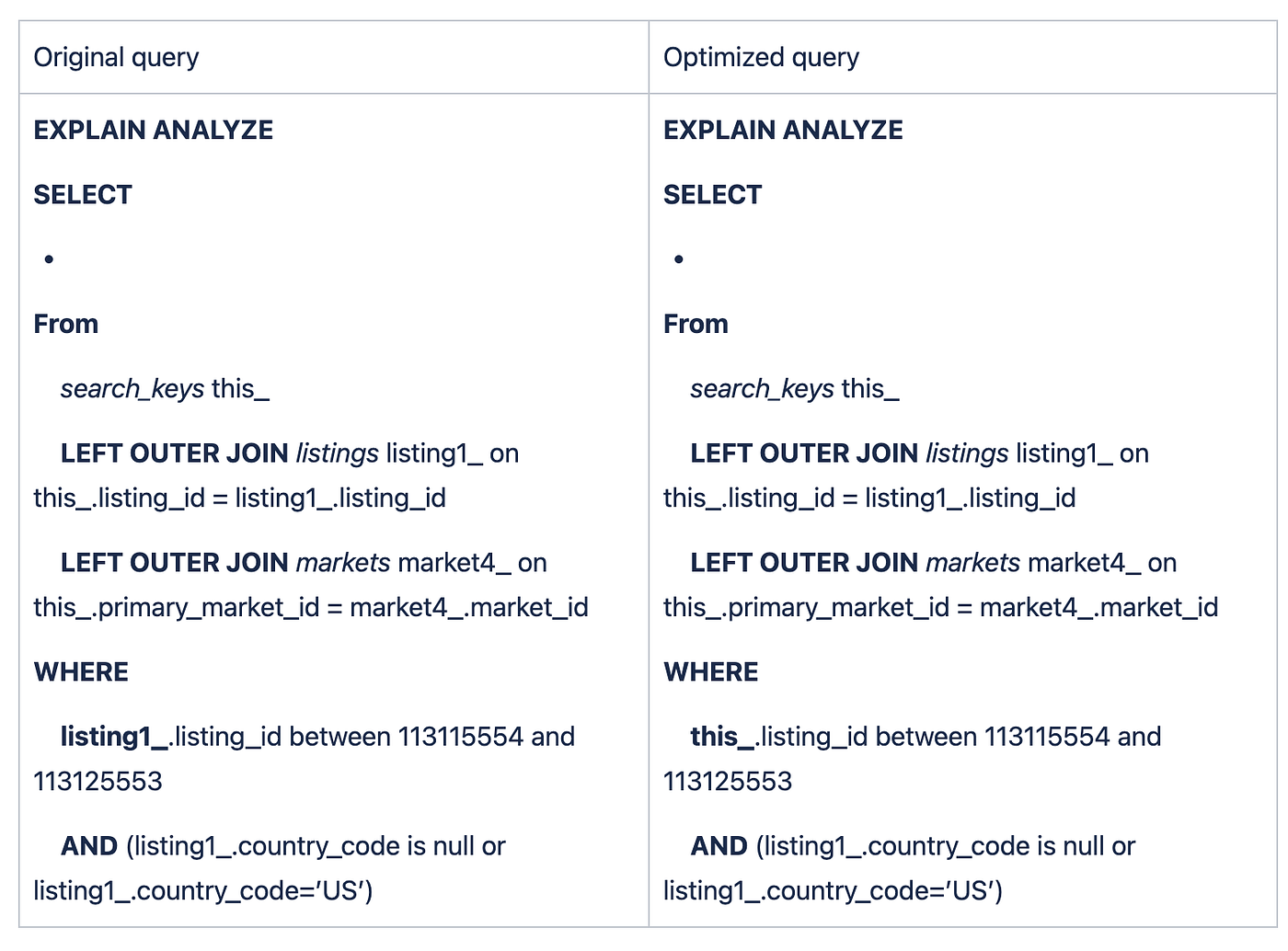Click EXPLAIN ANALYZE in the original query
The height and width of the screenshot is (951, 1288).
tap(154, 130)
